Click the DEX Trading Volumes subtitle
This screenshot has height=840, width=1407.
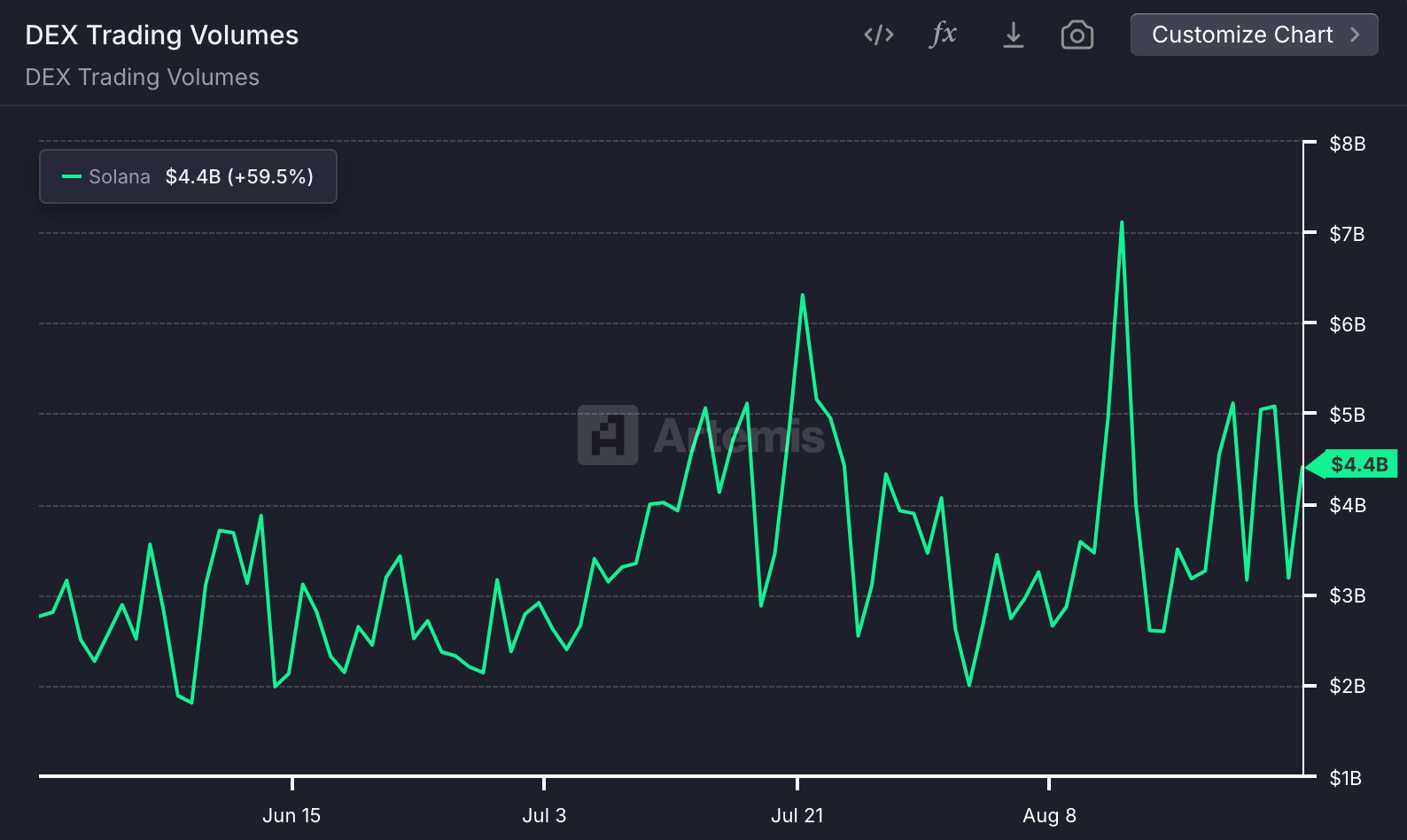coord(143,77)
